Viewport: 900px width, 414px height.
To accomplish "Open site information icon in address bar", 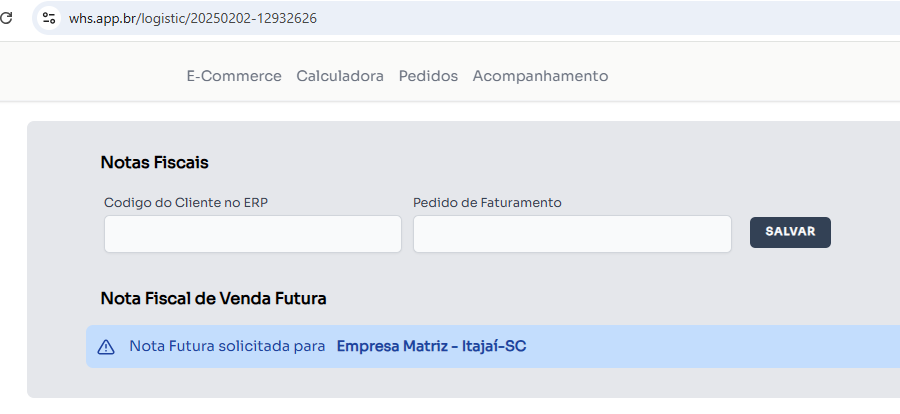I will [49, 18].
